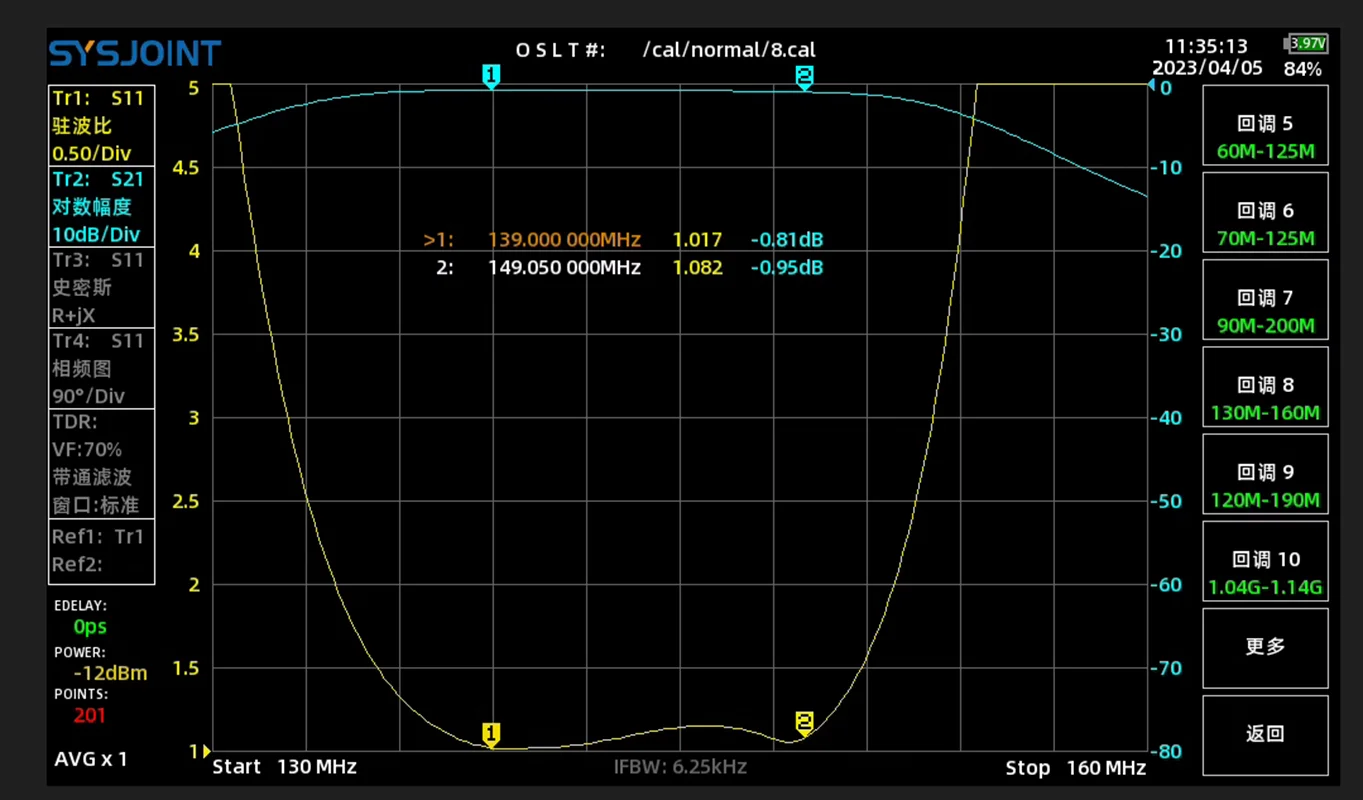Tap the 84% battery percentage
The width and height of the screenshot is (1363, 800).
click(x=1302, y=70)
